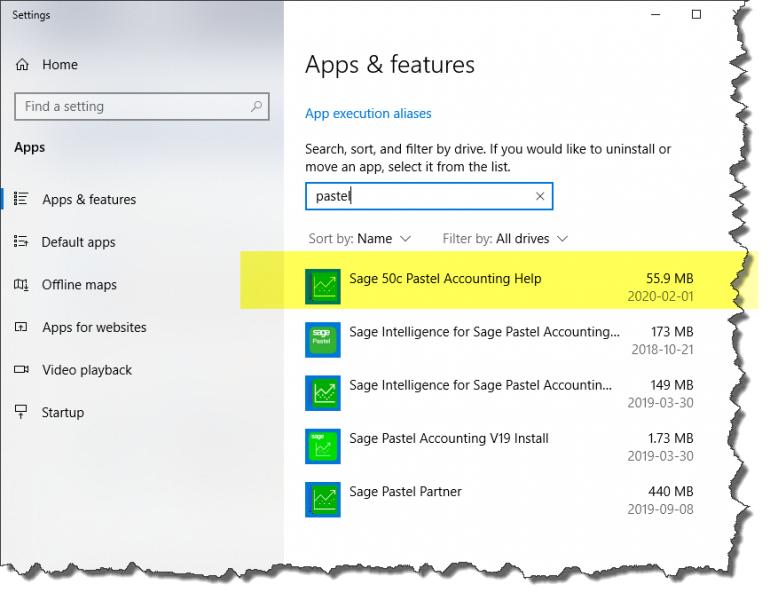The image size is (770, 600).
Task: Click the magnifier icon in Find a setting
Action: click(257, 107)
